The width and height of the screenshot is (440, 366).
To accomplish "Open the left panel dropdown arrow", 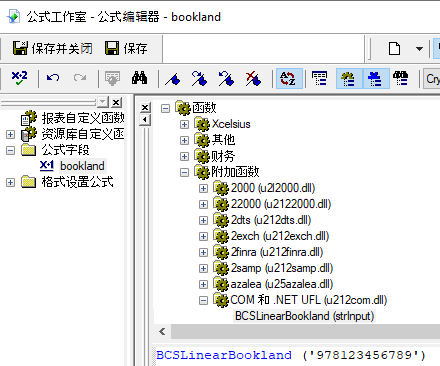I will pos(103,102).
